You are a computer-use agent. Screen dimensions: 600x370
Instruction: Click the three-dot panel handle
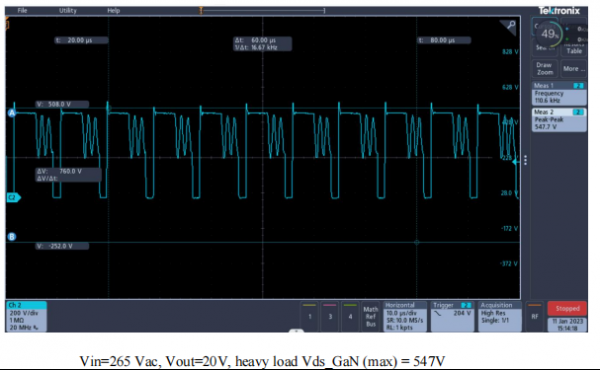click(525, 160)
